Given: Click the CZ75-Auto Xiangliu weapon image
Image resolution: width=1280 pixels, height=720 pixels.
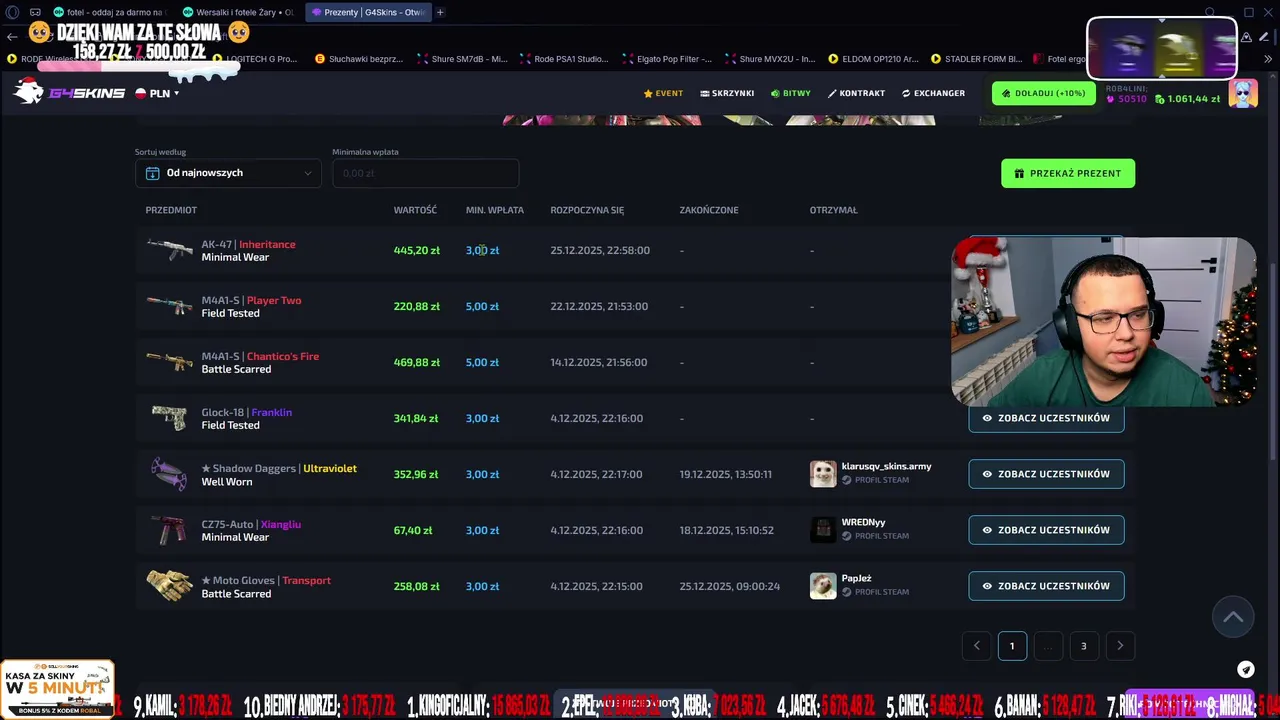Looking at the screenshot, I should [x=169, y=530].
